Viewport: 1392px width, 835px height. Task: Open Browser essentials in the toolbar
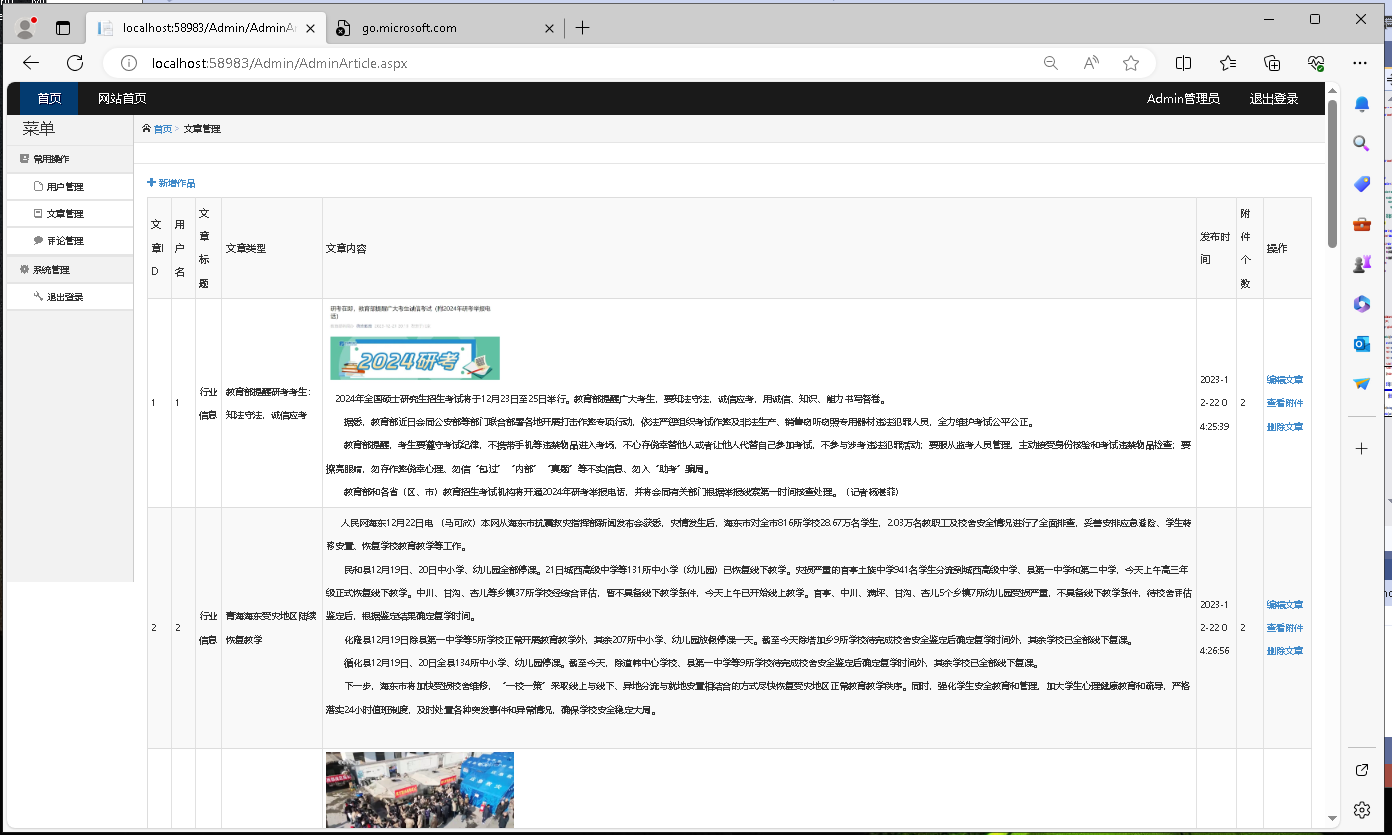click(x=1316, y=62)
